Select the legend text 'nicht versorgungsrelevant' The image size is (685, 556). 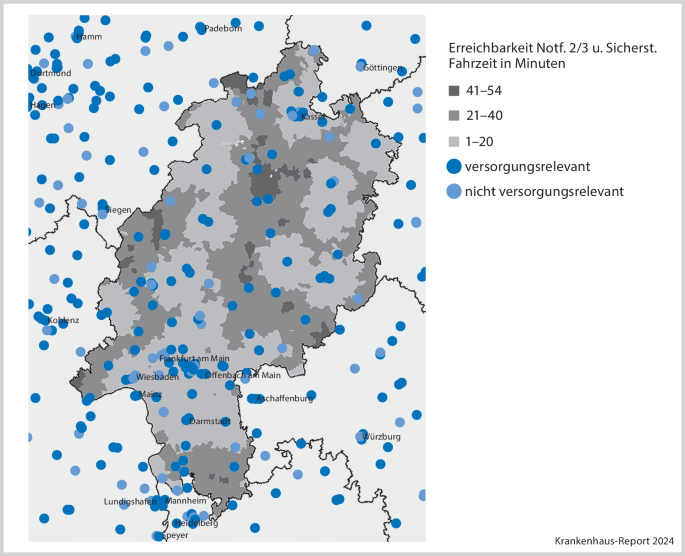[544, 192]
